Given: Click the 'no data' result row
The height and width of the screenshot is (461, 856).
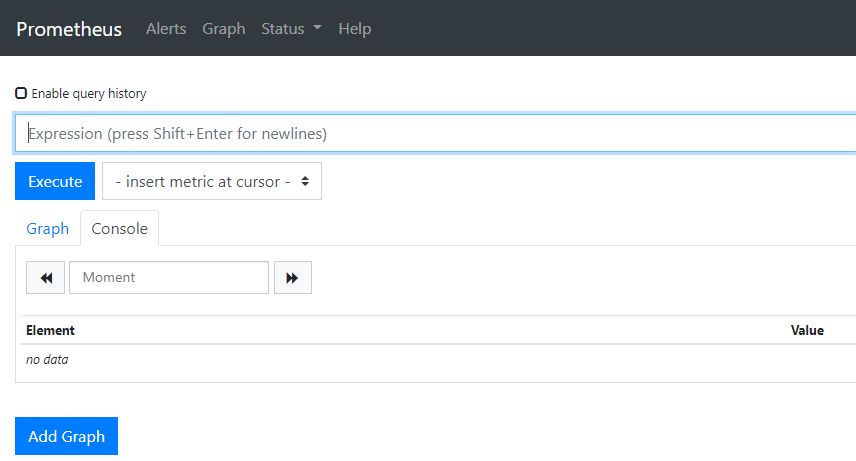Looking at the screenshot, I should click(47, 360).
